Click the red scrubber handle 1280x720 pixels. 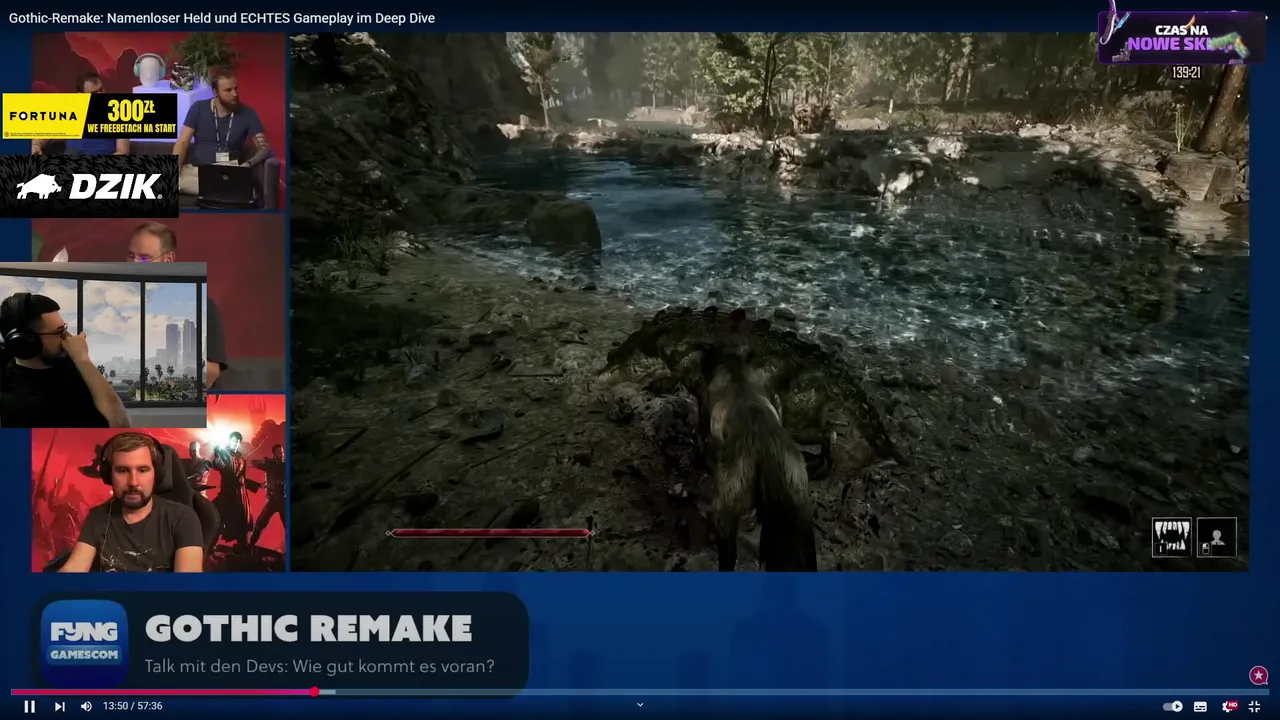pos(315,692)
